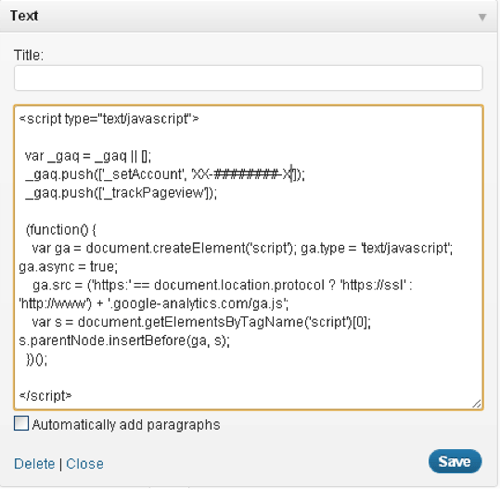Delete the Text widget
Image resolution: width=500 pixels, height=489 pixels.
click(34, 464)
